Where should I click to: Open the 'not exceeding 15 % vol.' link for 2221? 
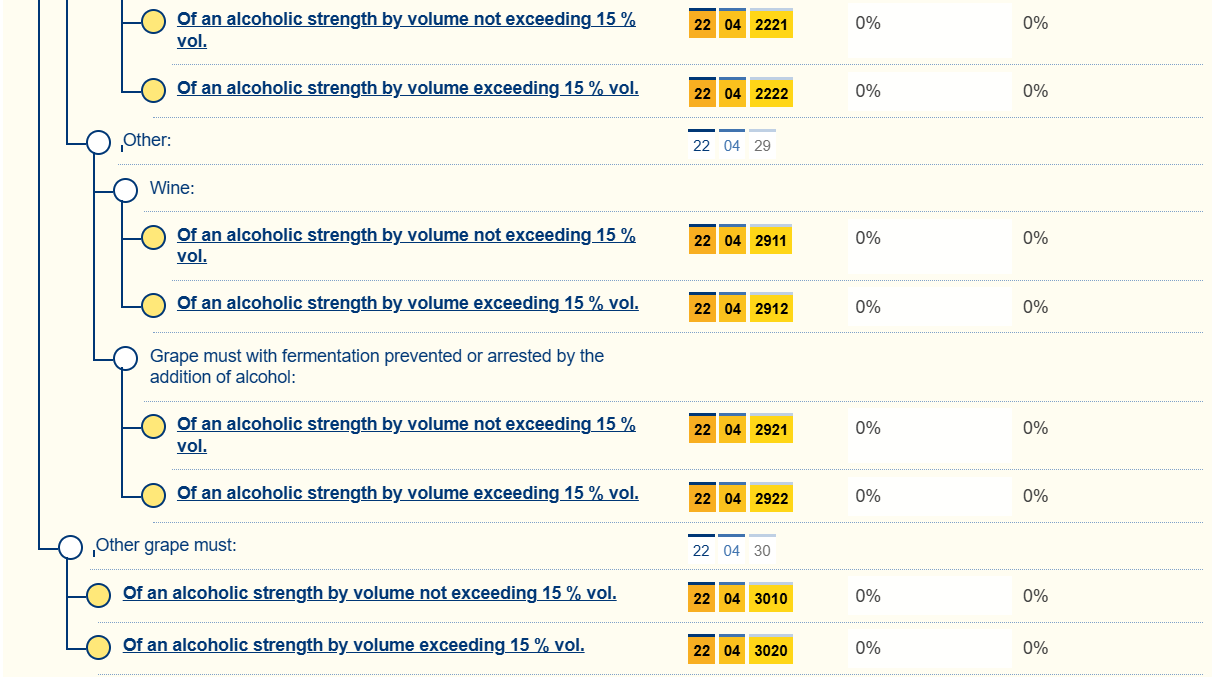[406, 19]
